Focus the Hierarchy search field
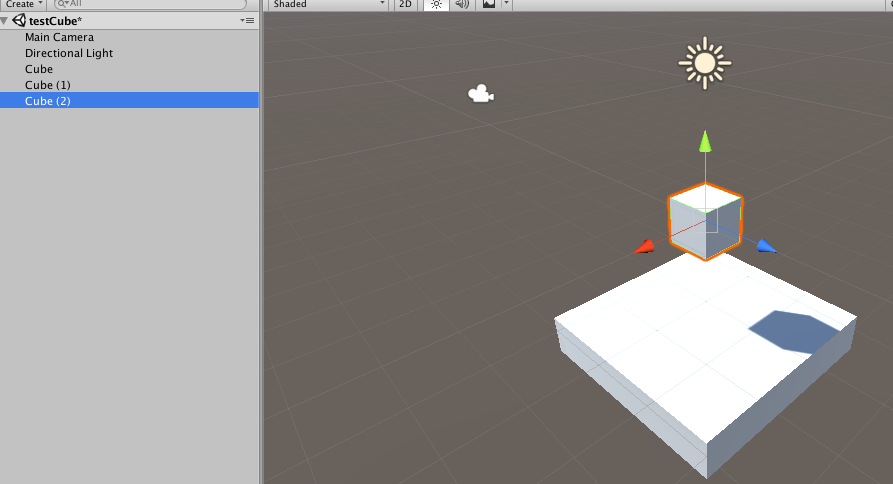Viewport: 893px width, 484px height. [150, 4]
